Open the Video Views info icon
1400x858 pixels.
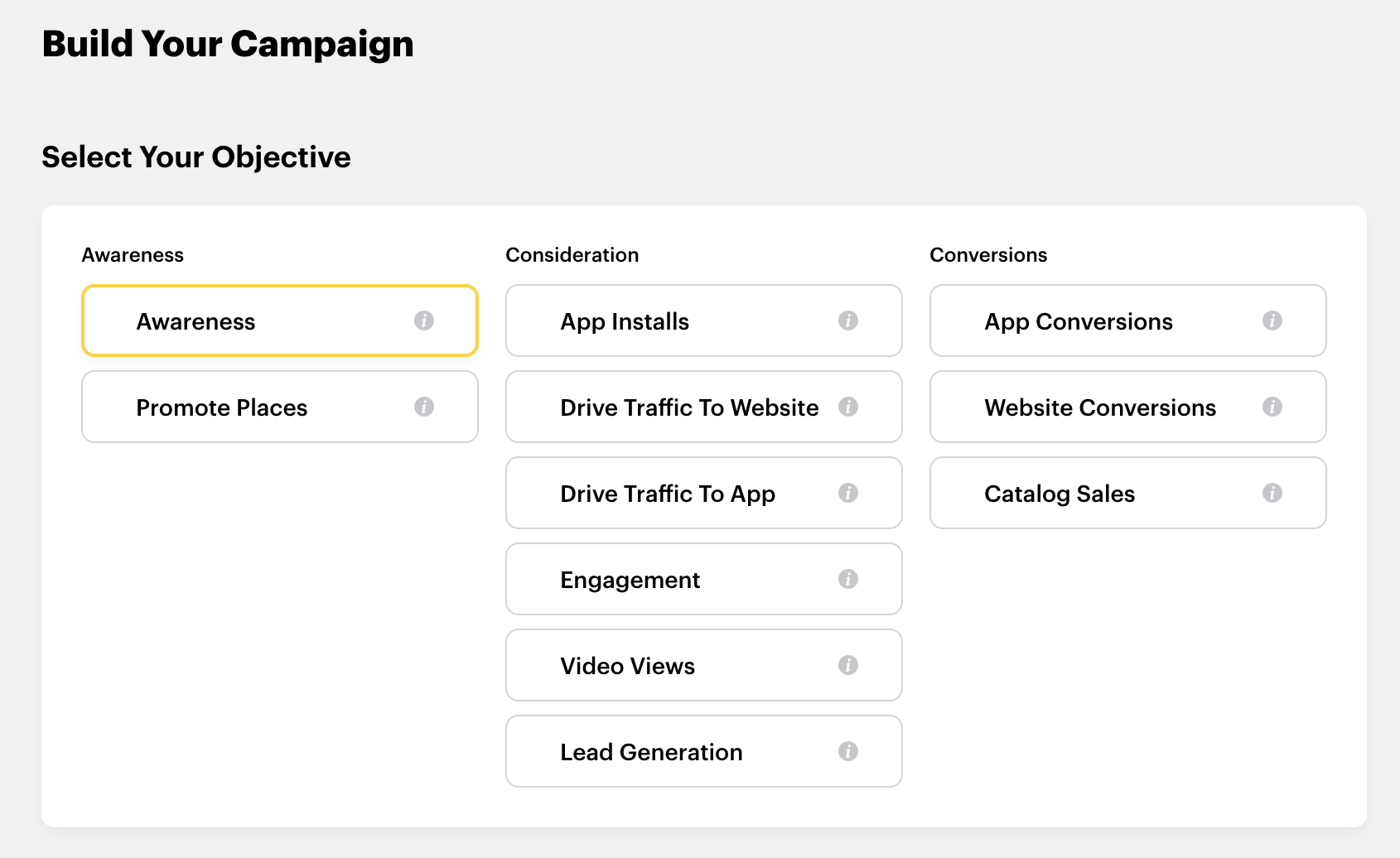pyautogui.click(x=847, y=665)
